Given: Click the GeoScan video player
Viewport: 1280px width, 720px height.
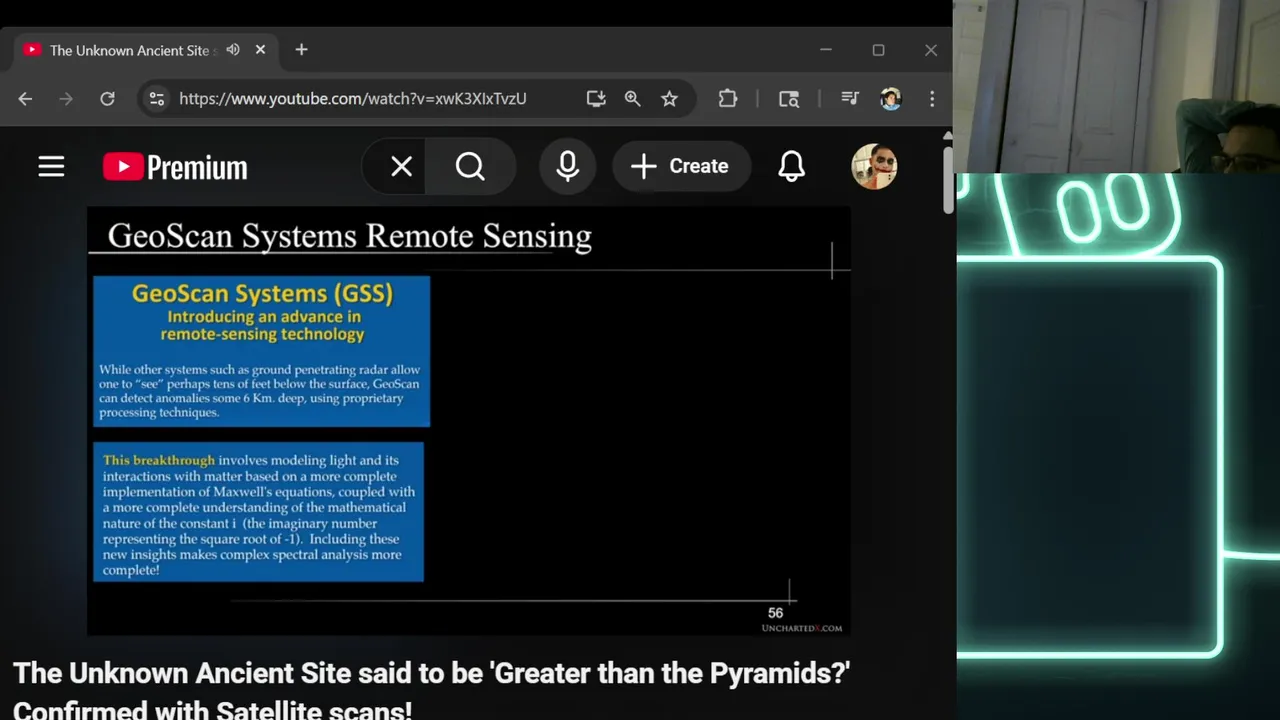Looking at the screenshot, I should point(469,421).
